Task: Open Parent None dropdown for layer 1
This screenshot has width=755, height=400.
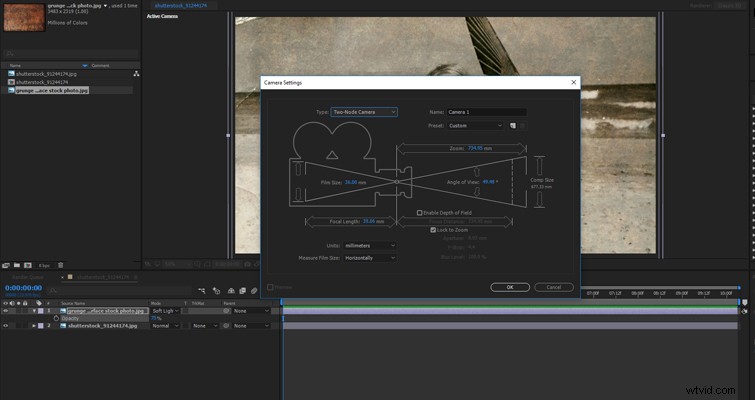Action: pos(251,311)
